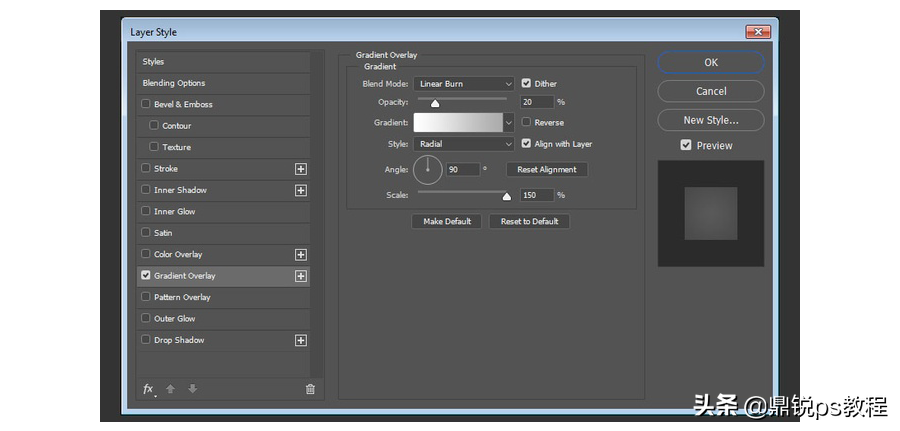Screen dimensions: 900x431
Task: Open the Style dropdown showing Radial
Action: (464, 144)
